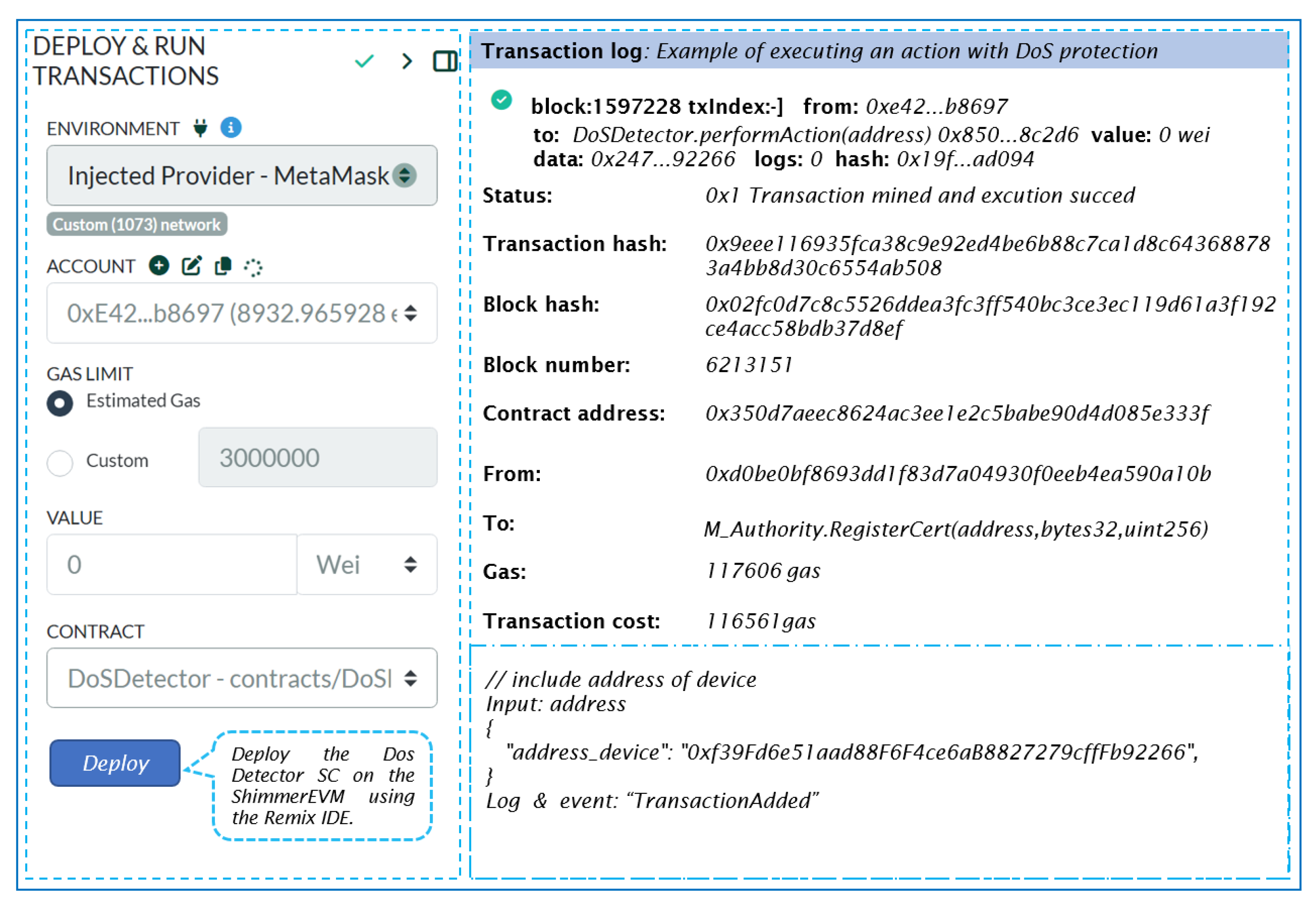Screen dimensions: 1316x903
Task: Toggle the panel layout icon in the header
Action: pos(445,61)
